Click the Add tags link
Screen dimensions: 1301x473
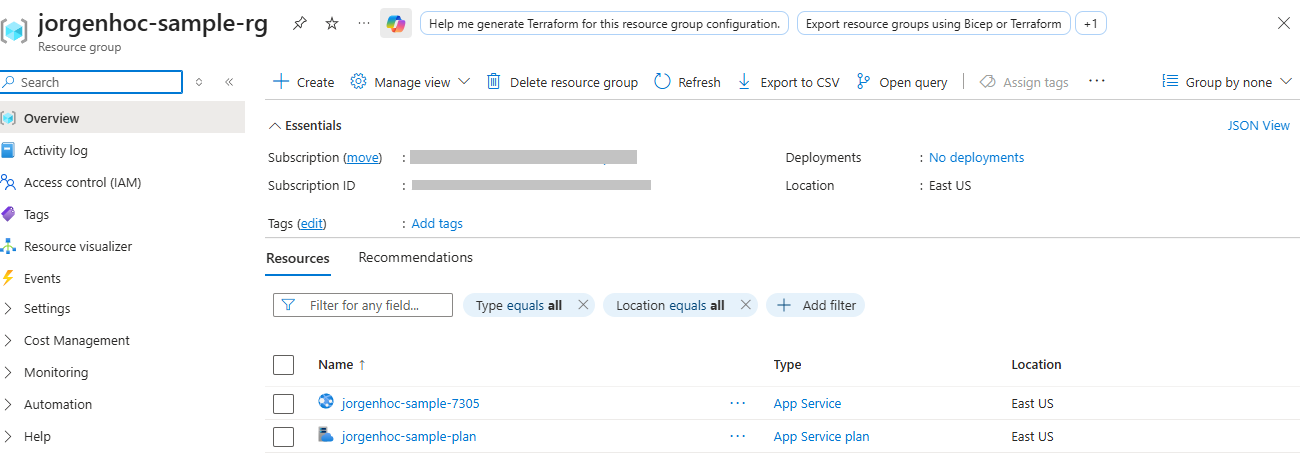coord(437,223)
